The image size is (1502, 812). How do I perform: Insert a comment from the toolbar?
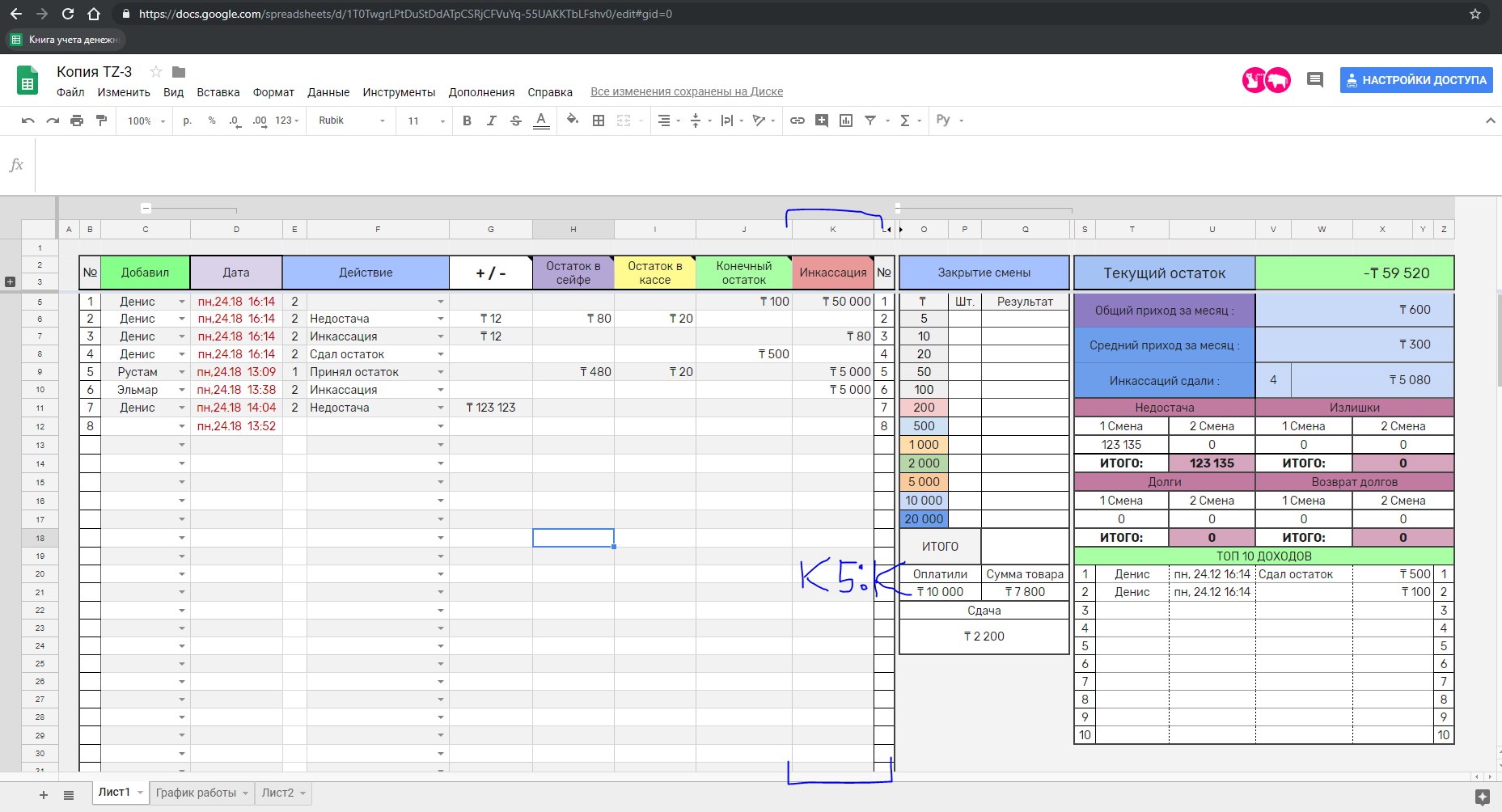(x=822, y=121)
